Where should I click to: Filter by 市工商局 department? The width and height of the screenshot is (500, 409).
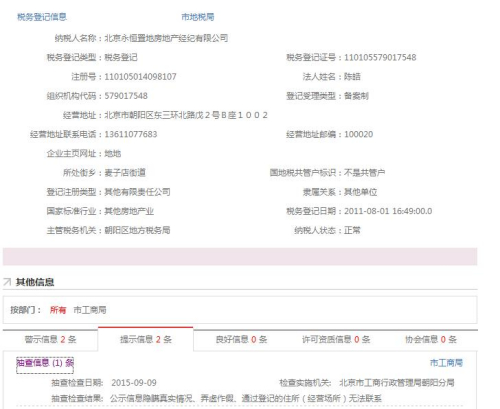coord(90,310)
